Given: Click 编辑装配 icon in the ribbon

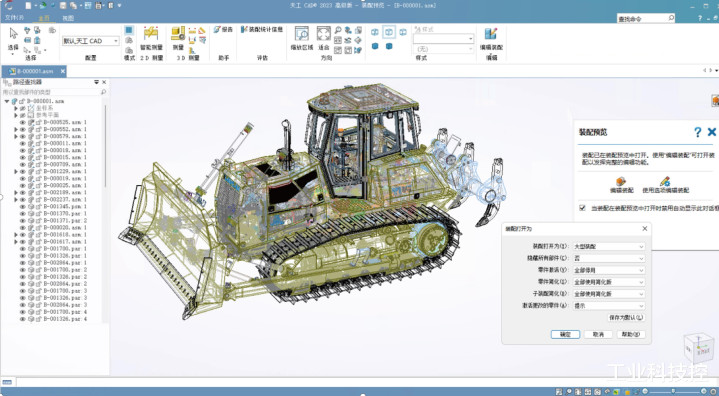Looking at the screenshot, I should 491,34.
